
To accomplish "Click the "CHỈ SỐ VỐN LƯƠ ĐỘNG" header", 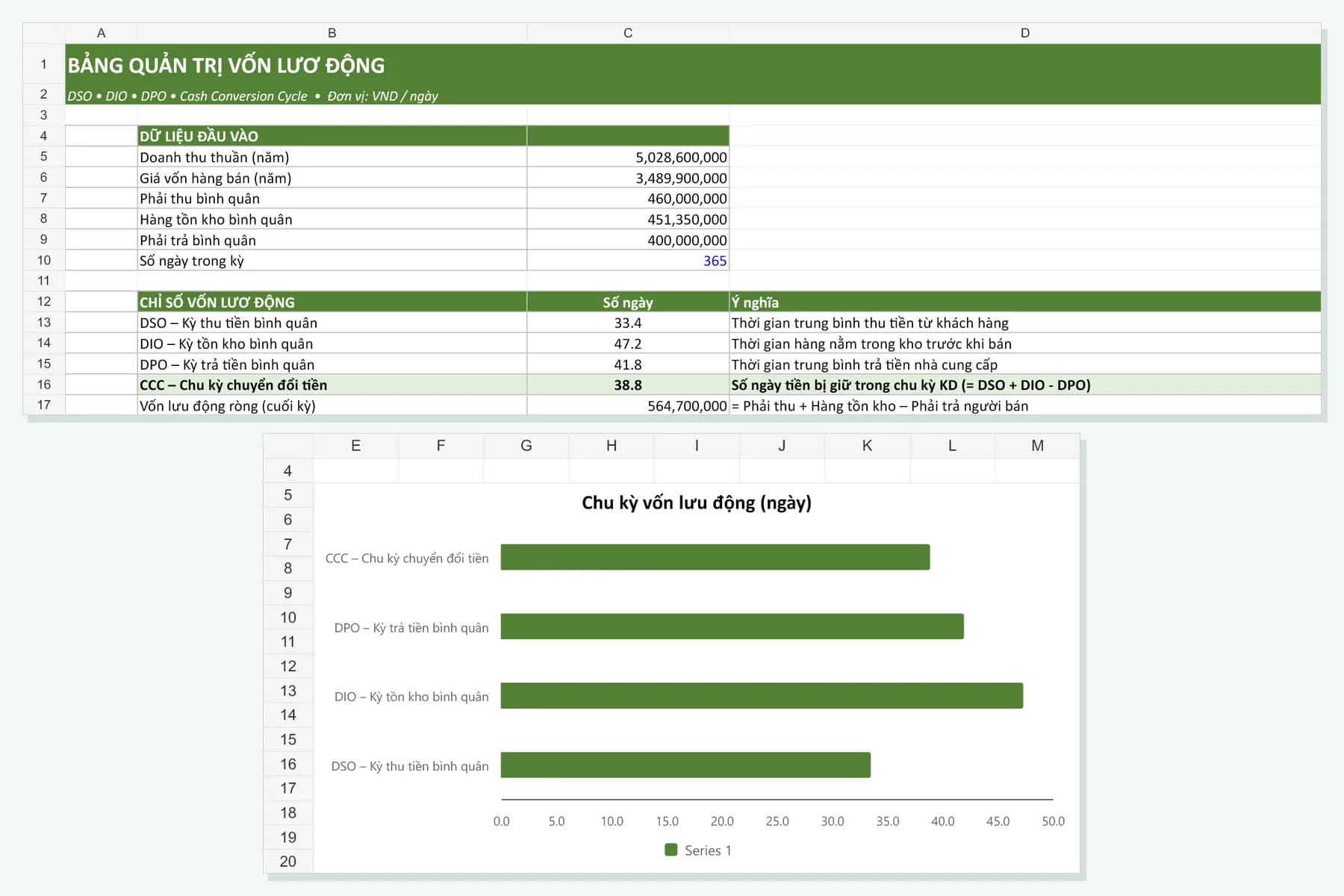I will point(332,302).
